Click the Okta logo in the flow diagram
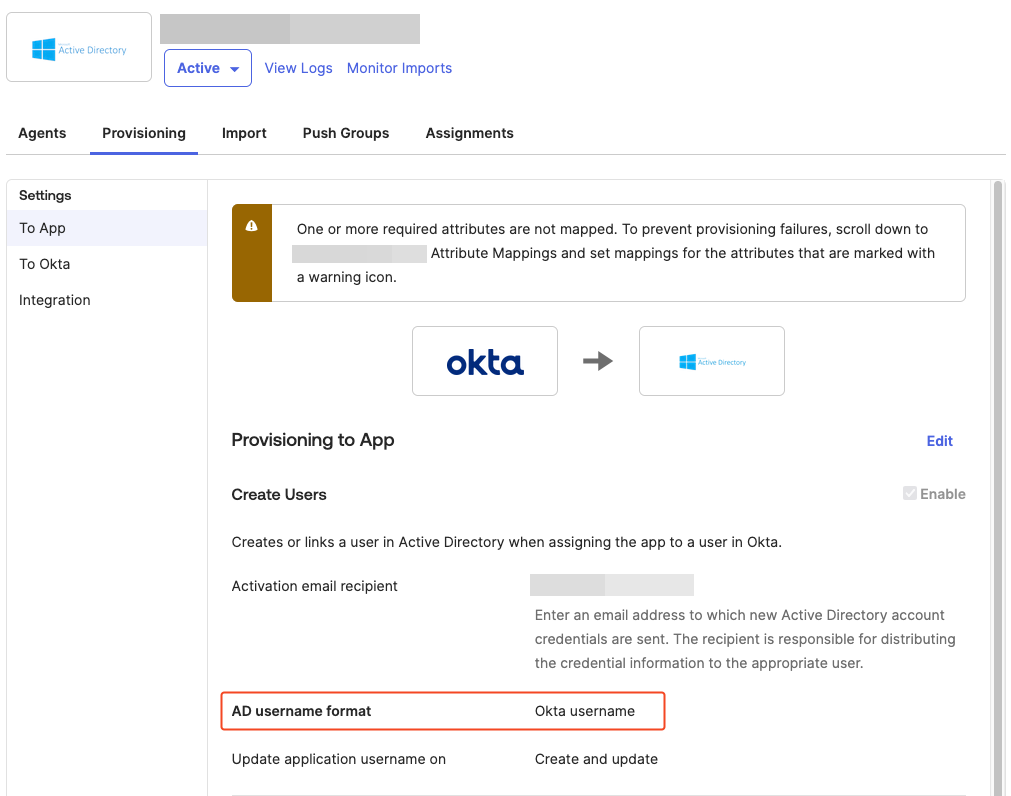This screenshot has height=796, width=1011. [484, 361]
